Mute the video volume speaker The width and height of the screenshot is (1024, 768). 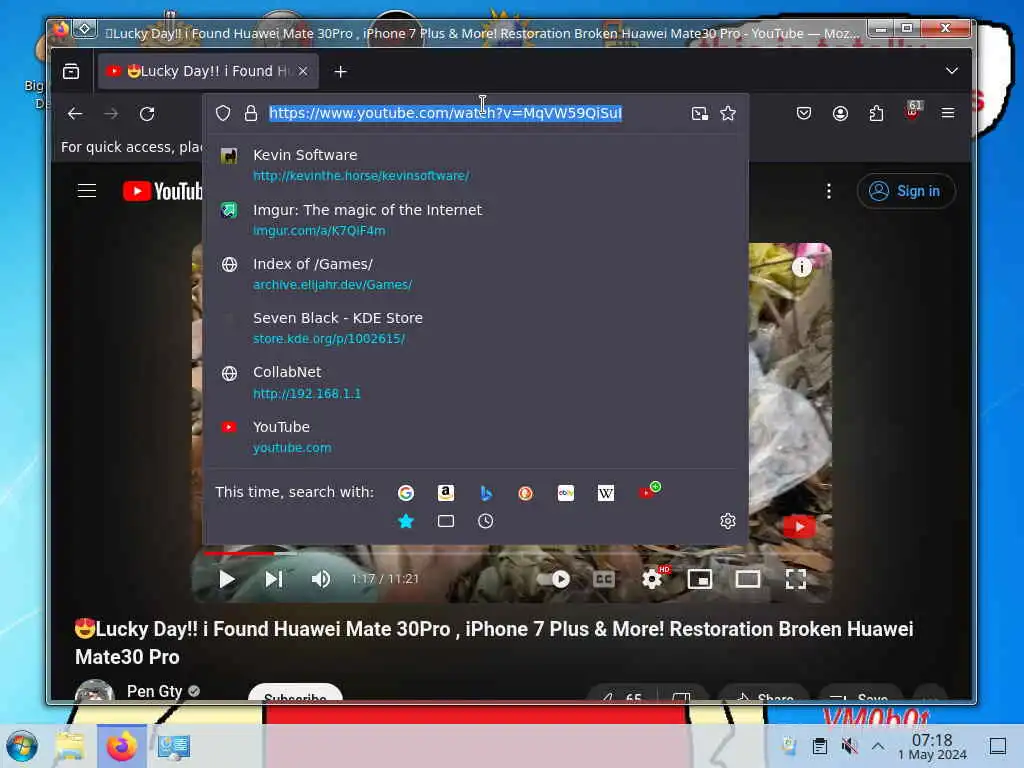[x=321, y=579]
